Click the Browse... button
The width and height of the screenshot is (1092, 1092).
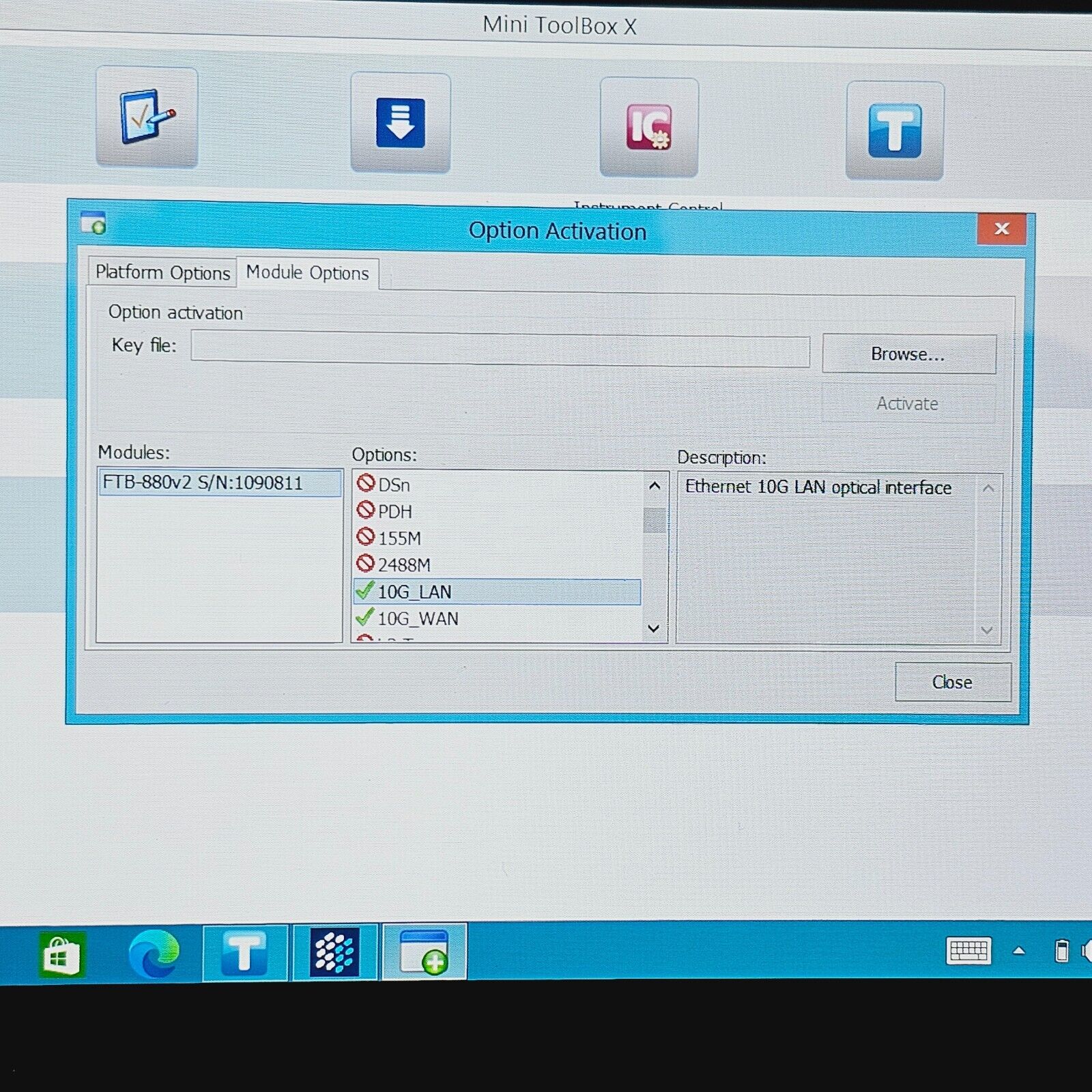(908, 354)
